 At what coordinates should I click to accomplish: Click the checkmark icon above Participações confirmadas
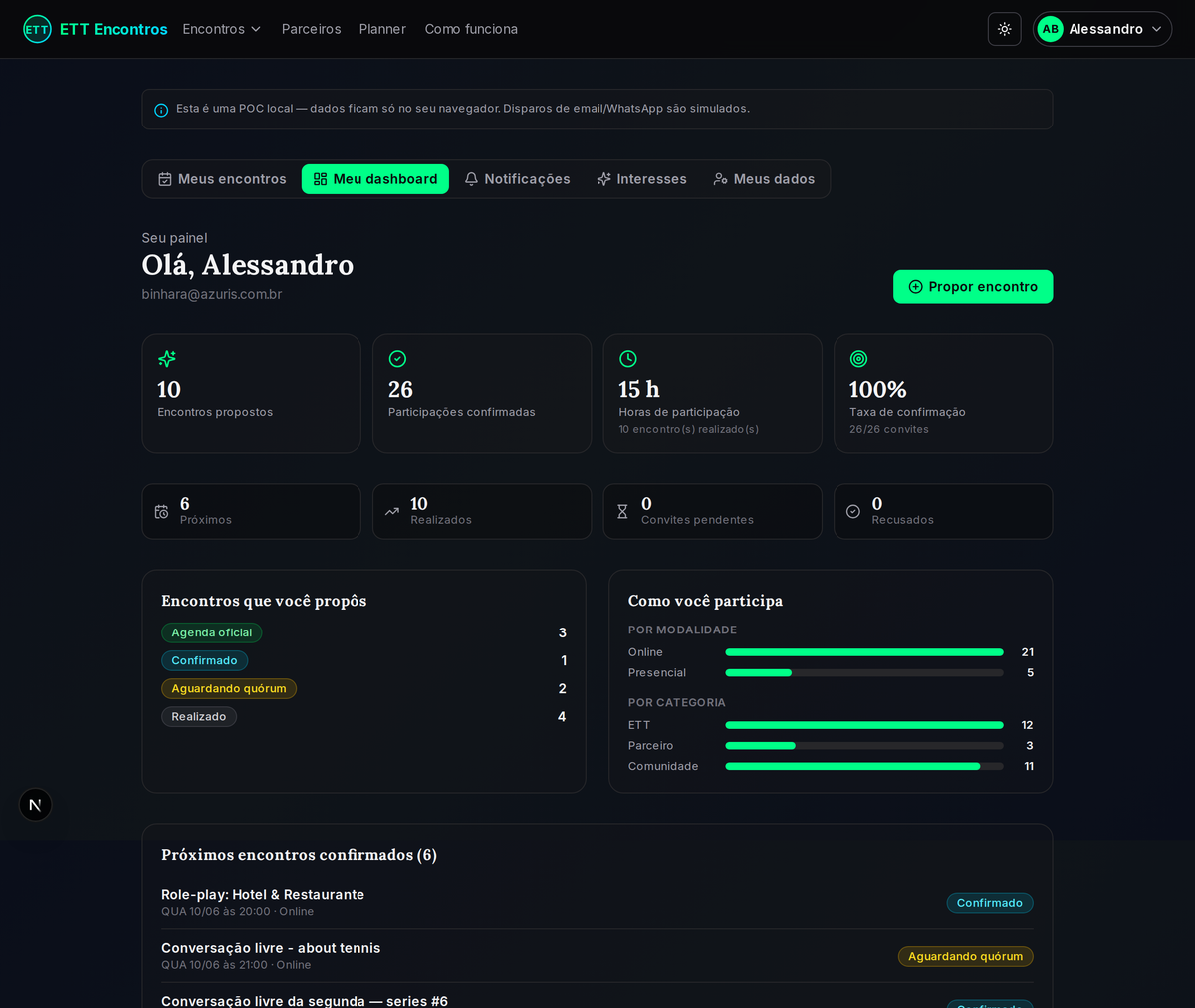pyautogui.click(x=397, y=359)
